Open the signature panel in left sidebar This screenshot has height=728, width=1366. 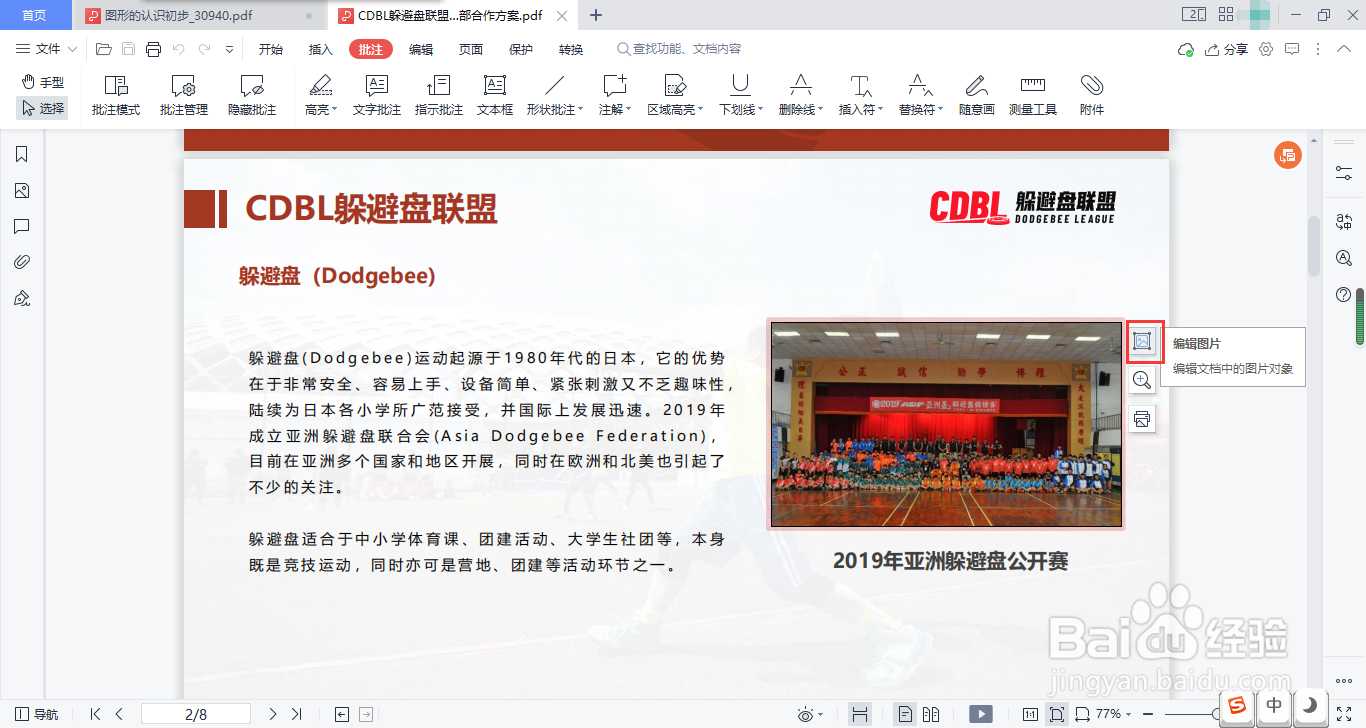coord(21,298)
